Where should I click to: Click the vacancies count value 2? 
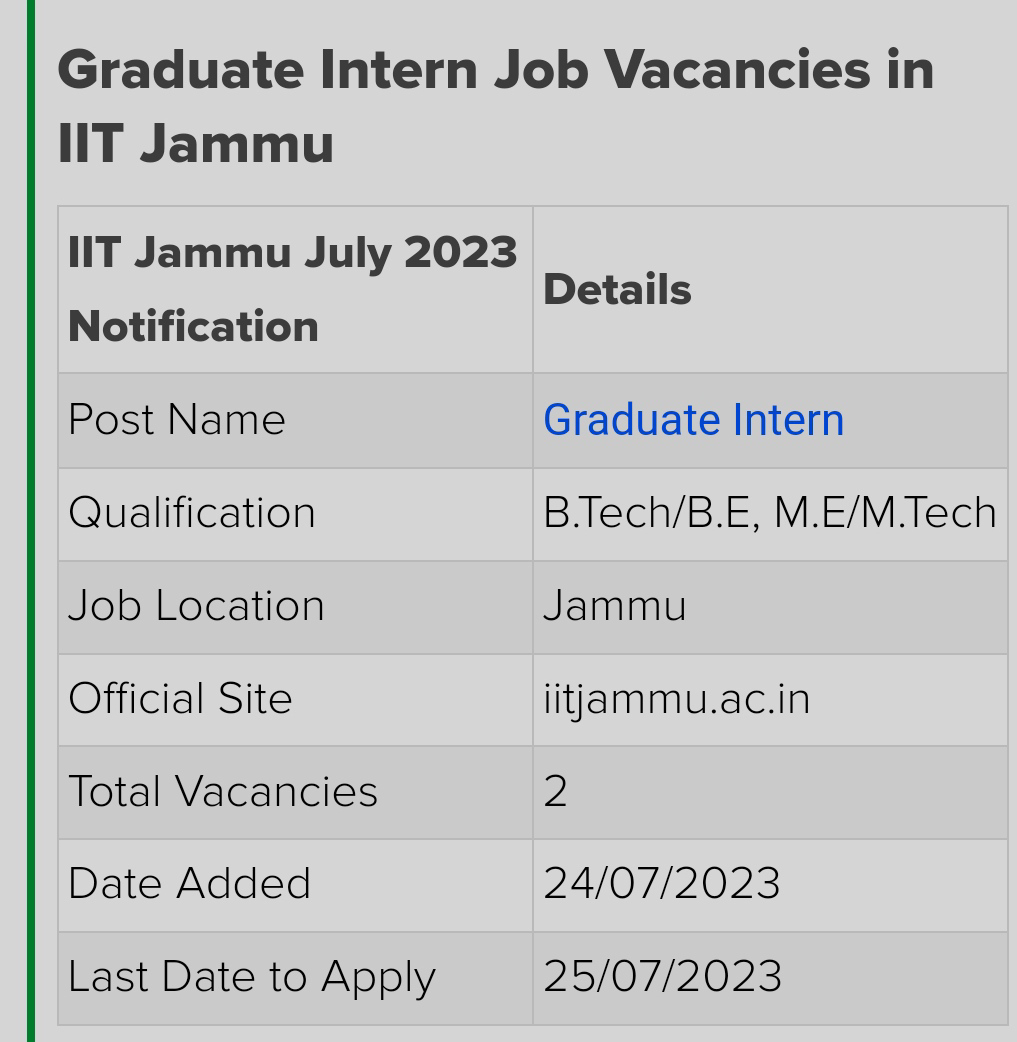[556, 792]
